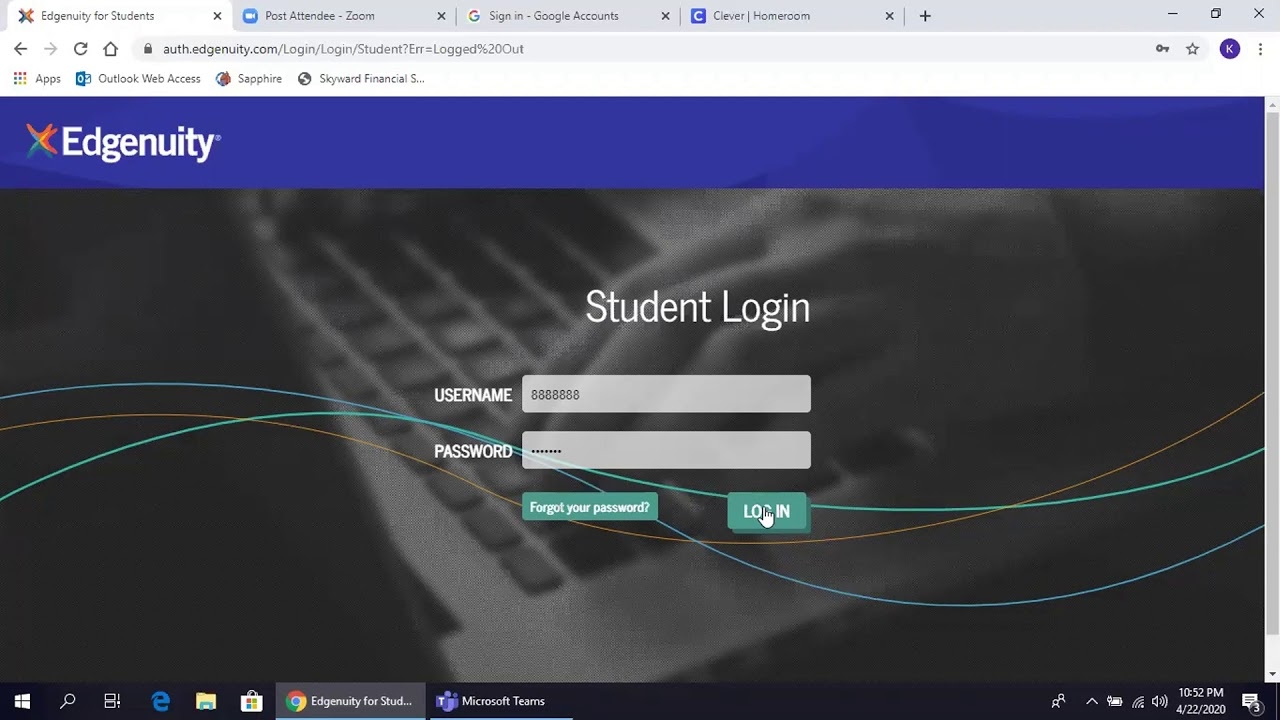Close the Sign in - Google Accounts tab

[665, 16]
